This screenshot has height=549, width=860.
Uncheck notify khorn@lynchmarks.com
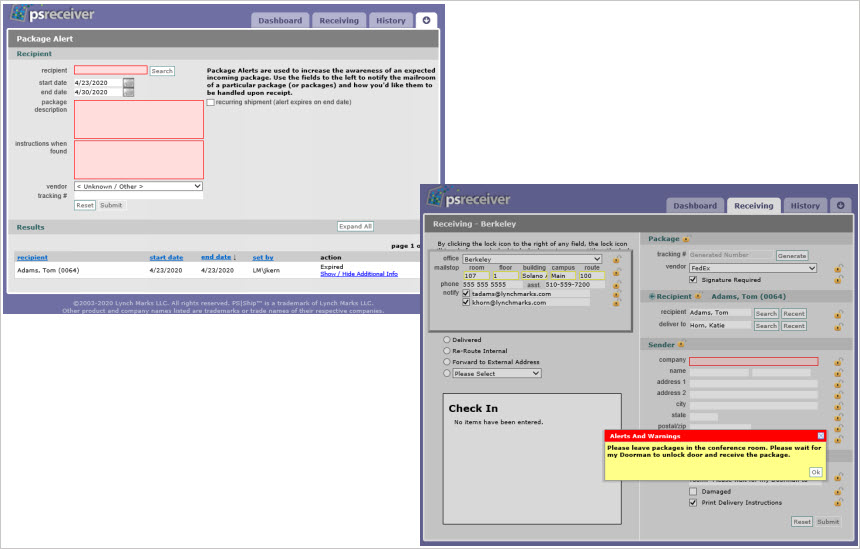(466, 302)
